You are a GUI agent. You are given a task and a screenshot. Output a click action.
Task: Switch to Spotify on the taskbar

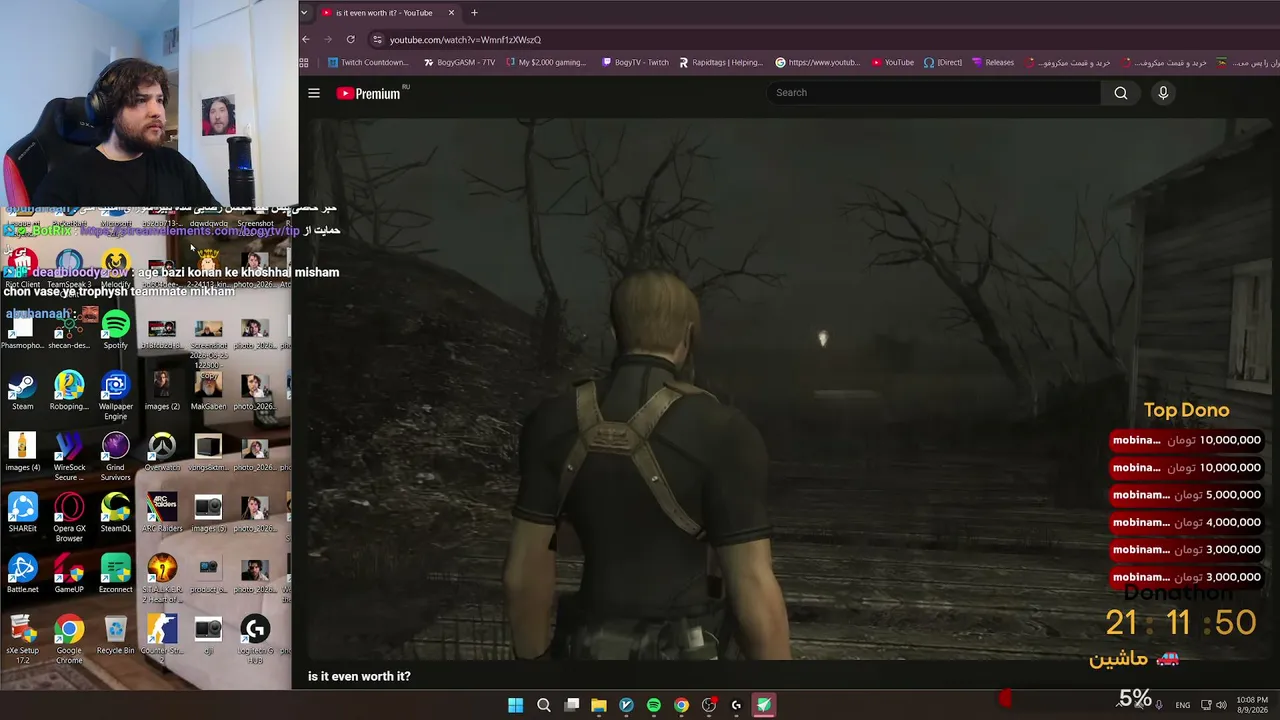(x=654, y=705)
